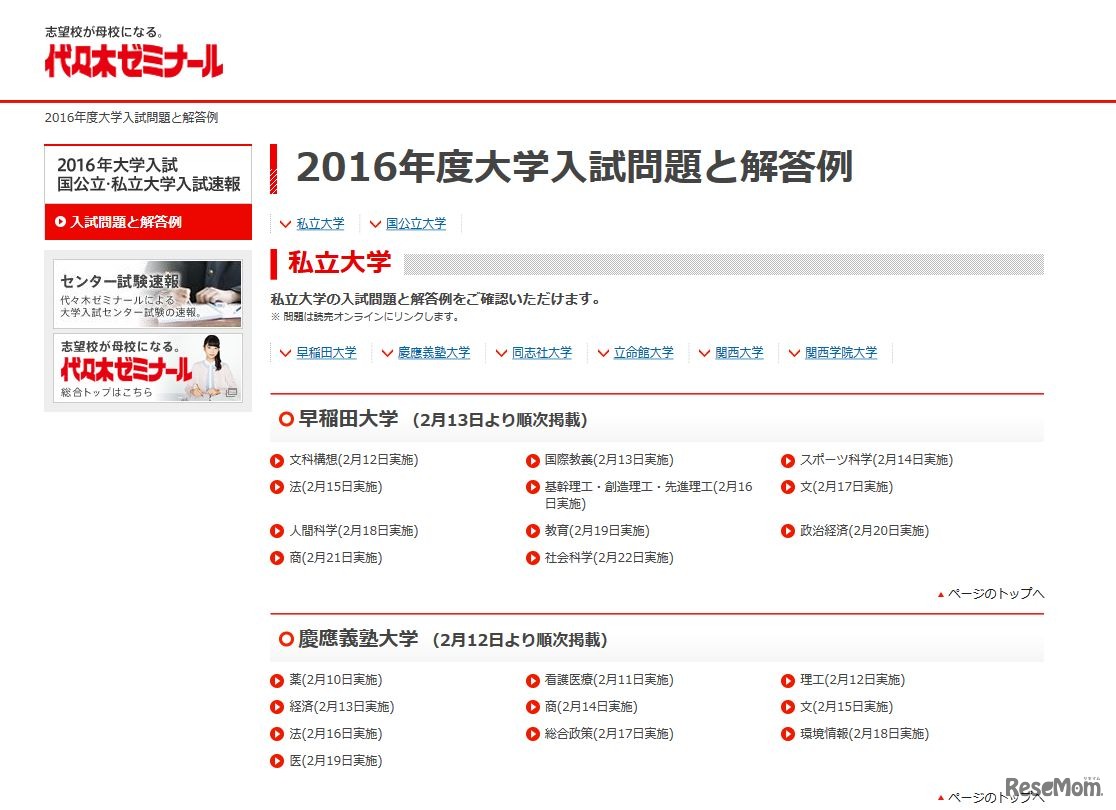Viewport: 1116px width, 810px height.
Task: Open the センター試験速報 banner
Action: click(x=146, y=292)
